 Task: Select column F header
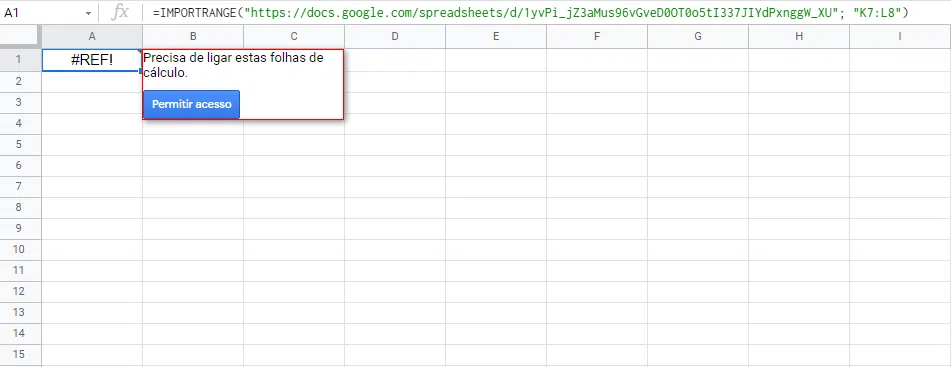[x=597, y=36]
